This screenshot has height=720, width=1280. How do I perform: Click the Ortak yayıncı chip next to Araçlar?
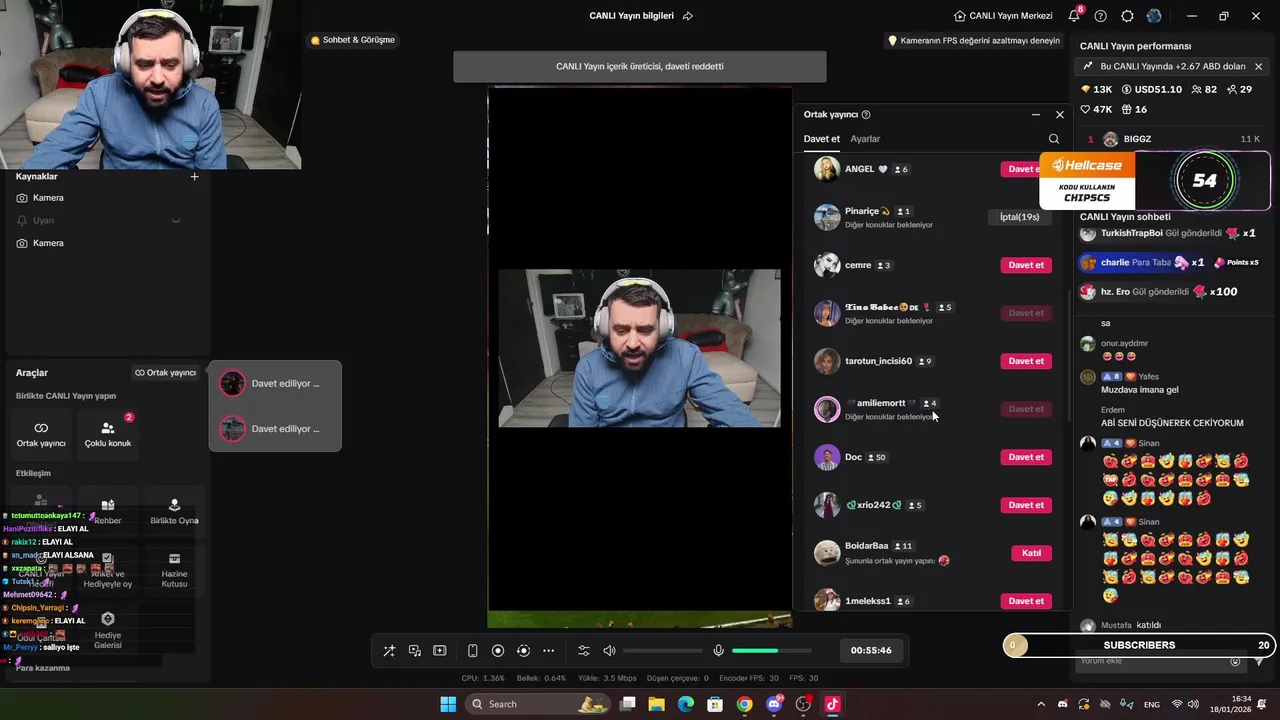click(166, 373)
